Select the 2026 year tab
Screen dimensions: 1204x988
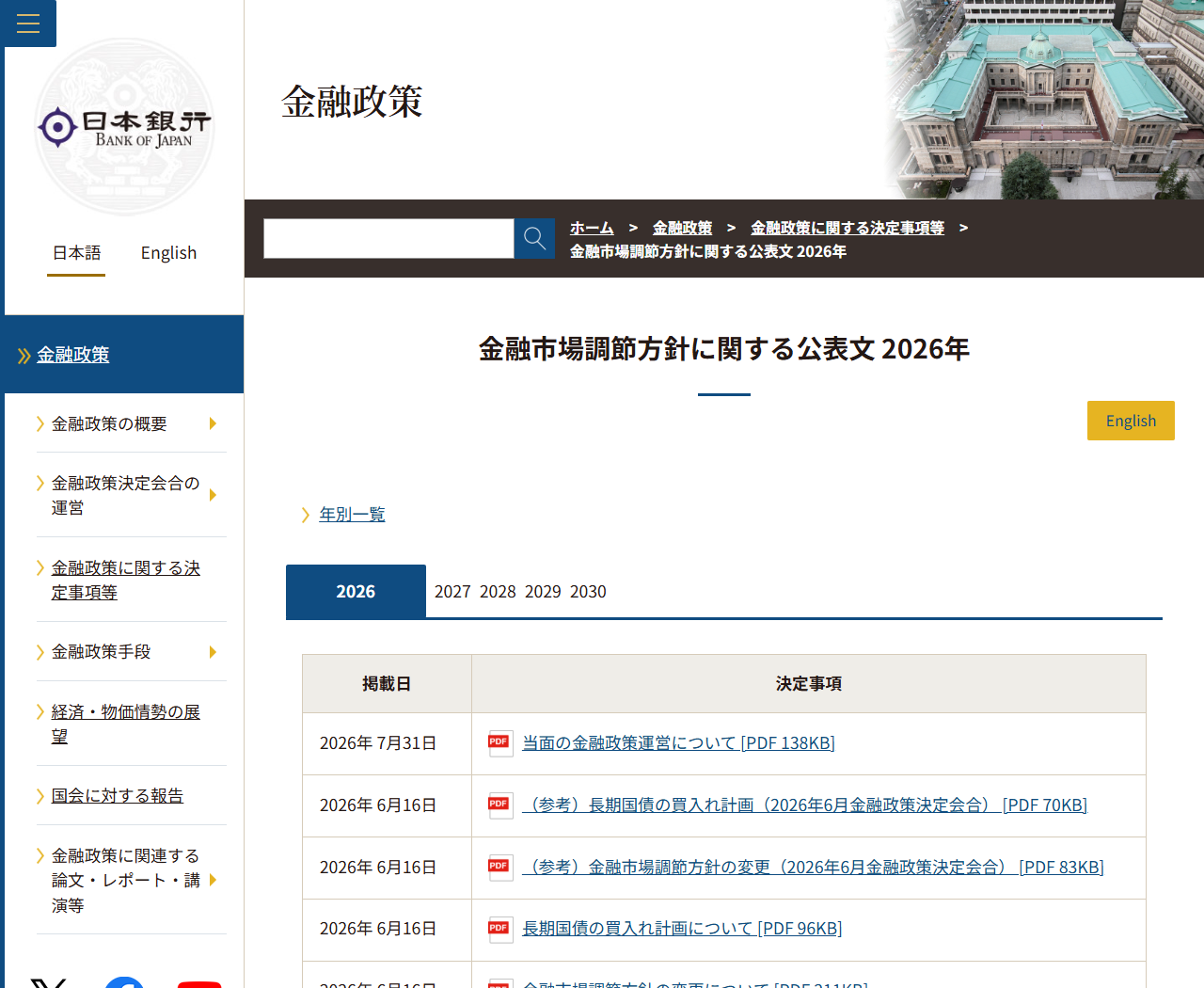pos(356,592)
